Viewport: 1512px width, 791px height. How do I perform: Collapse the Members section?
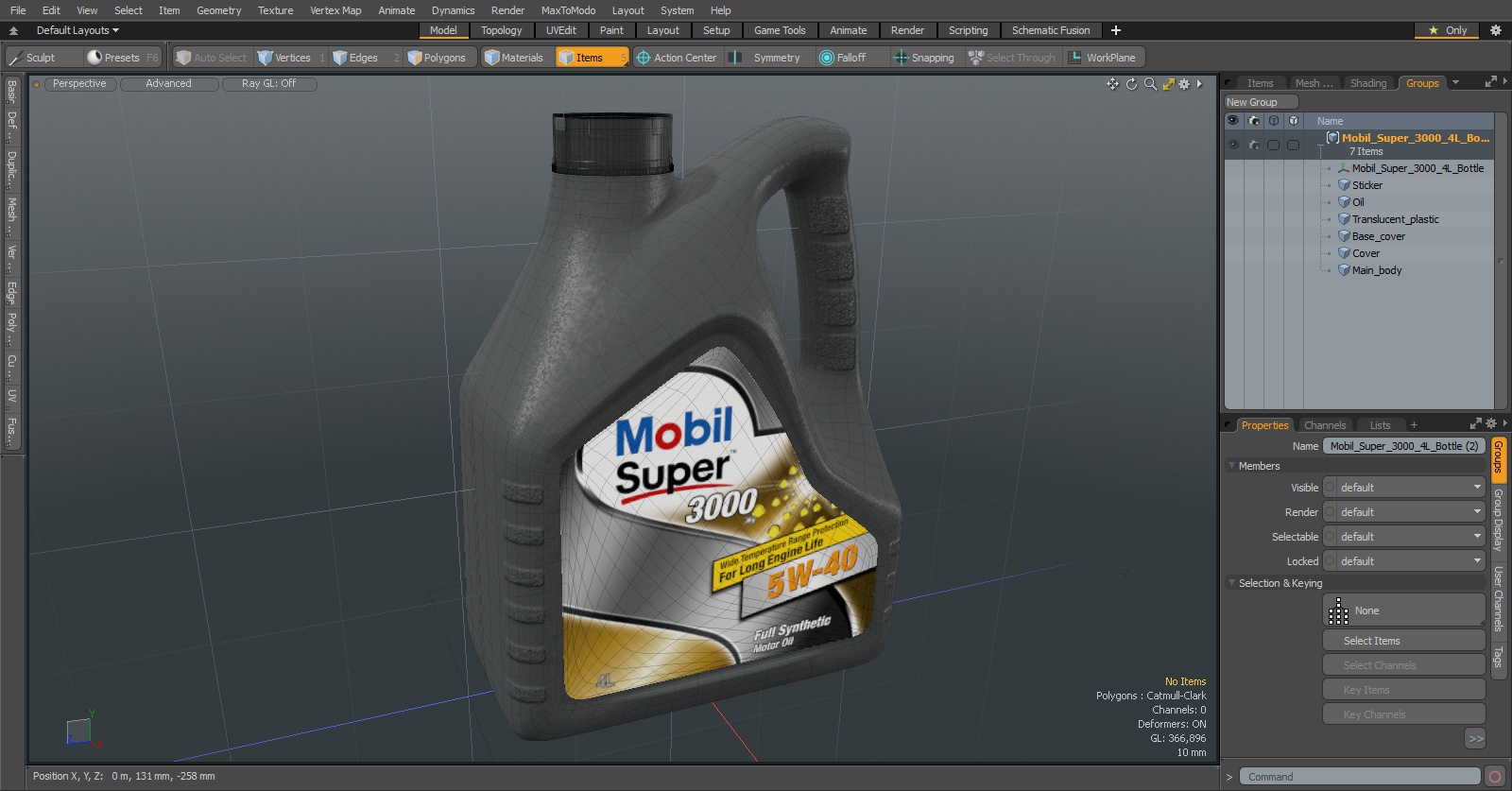(x=1231, y=466)
